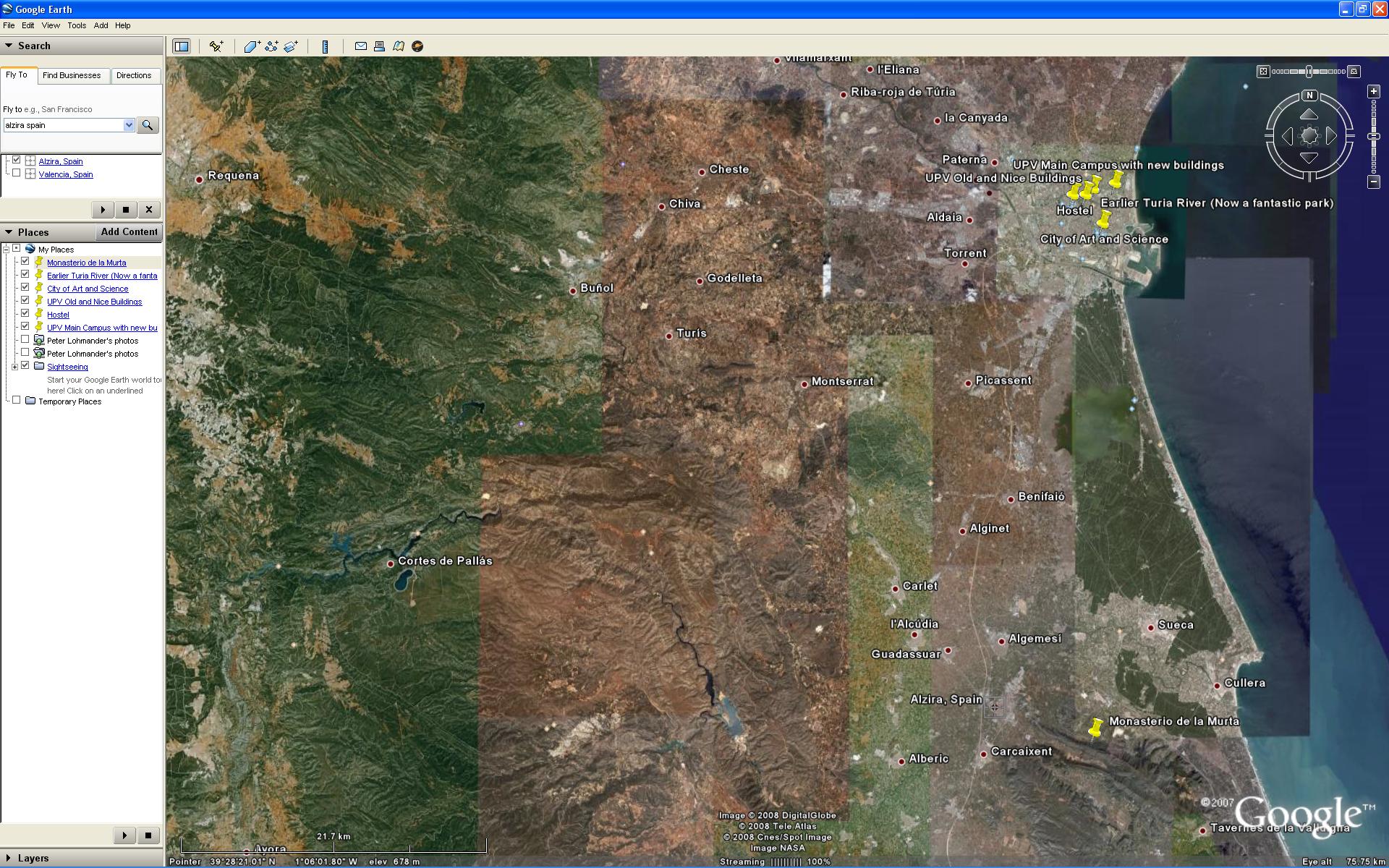The image size is (1389, 868).
Task: Uncheck UPV Old and Nice Buildings placemark
Action: (x=25, y=301)
